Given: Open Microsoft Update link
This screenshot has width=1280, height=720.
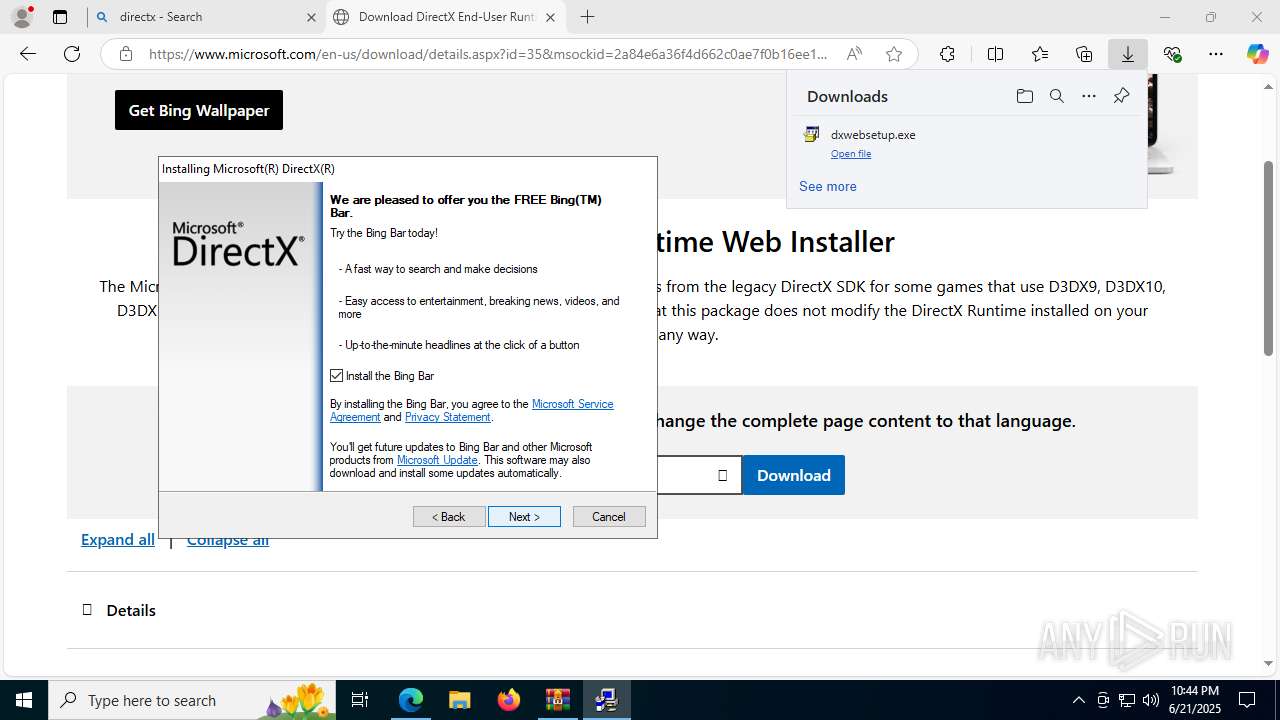Looking at the screenshot, I should point(437,460).
